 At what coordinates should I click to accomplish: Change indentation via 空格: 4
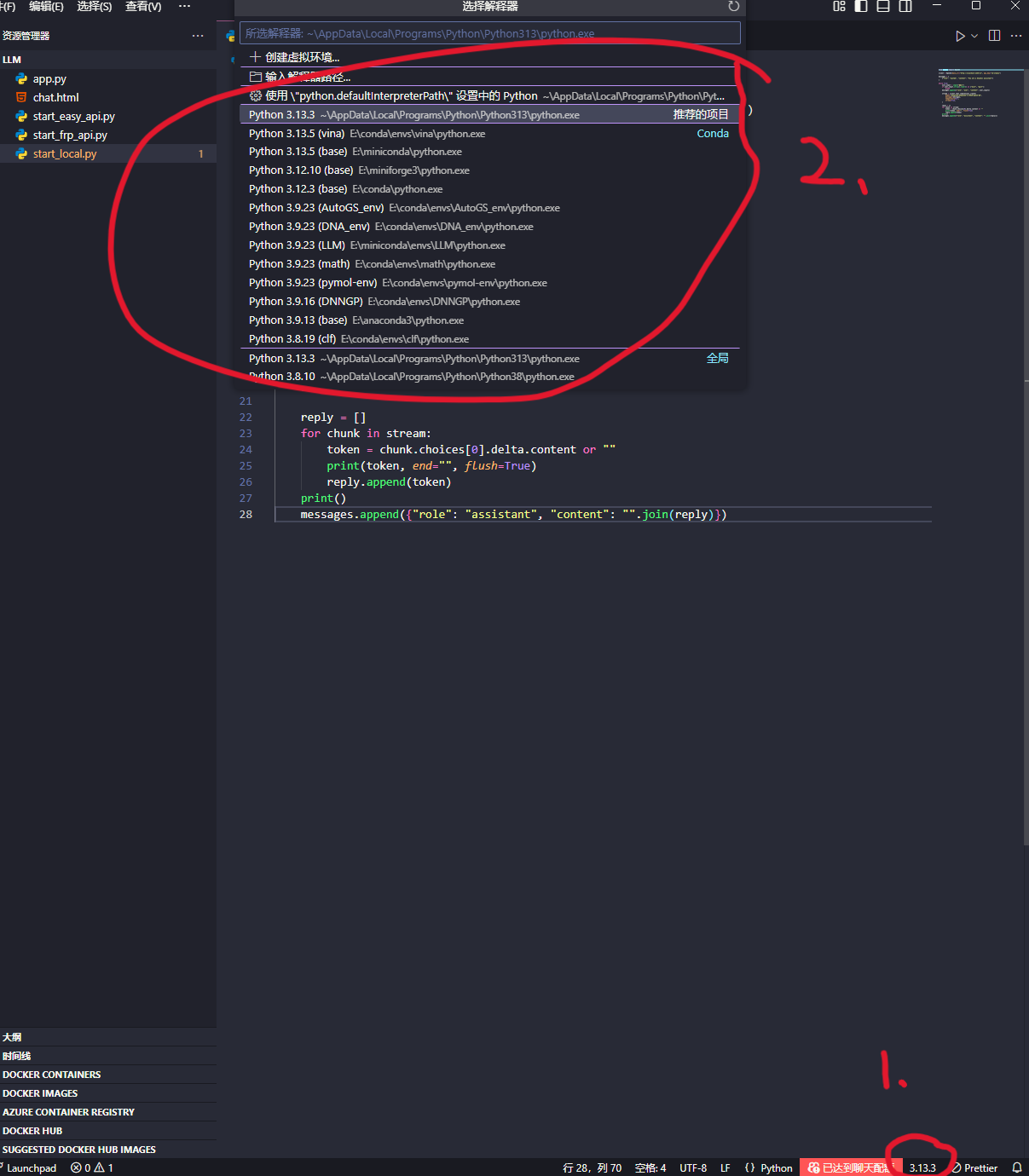(650, 1167)
